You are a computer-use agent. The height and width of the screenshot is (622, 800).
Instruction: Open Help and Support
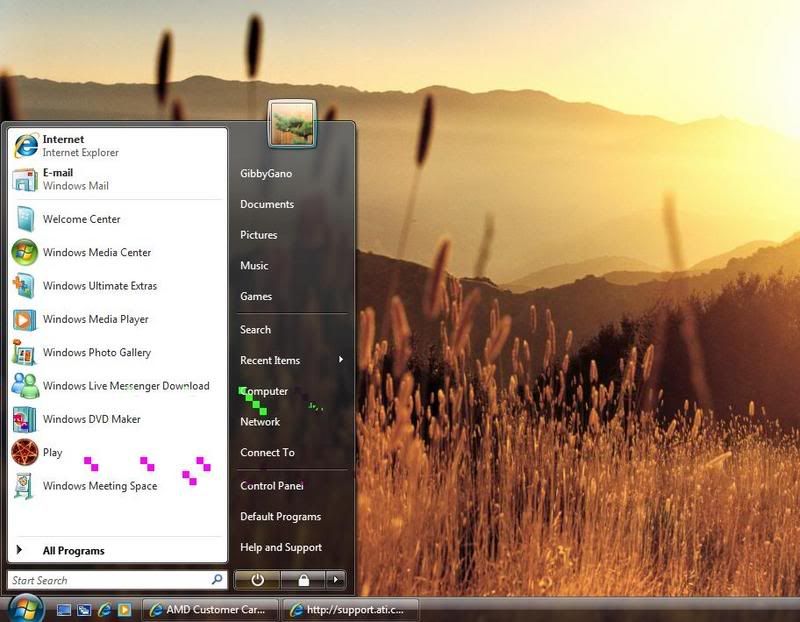click(281, 548)
